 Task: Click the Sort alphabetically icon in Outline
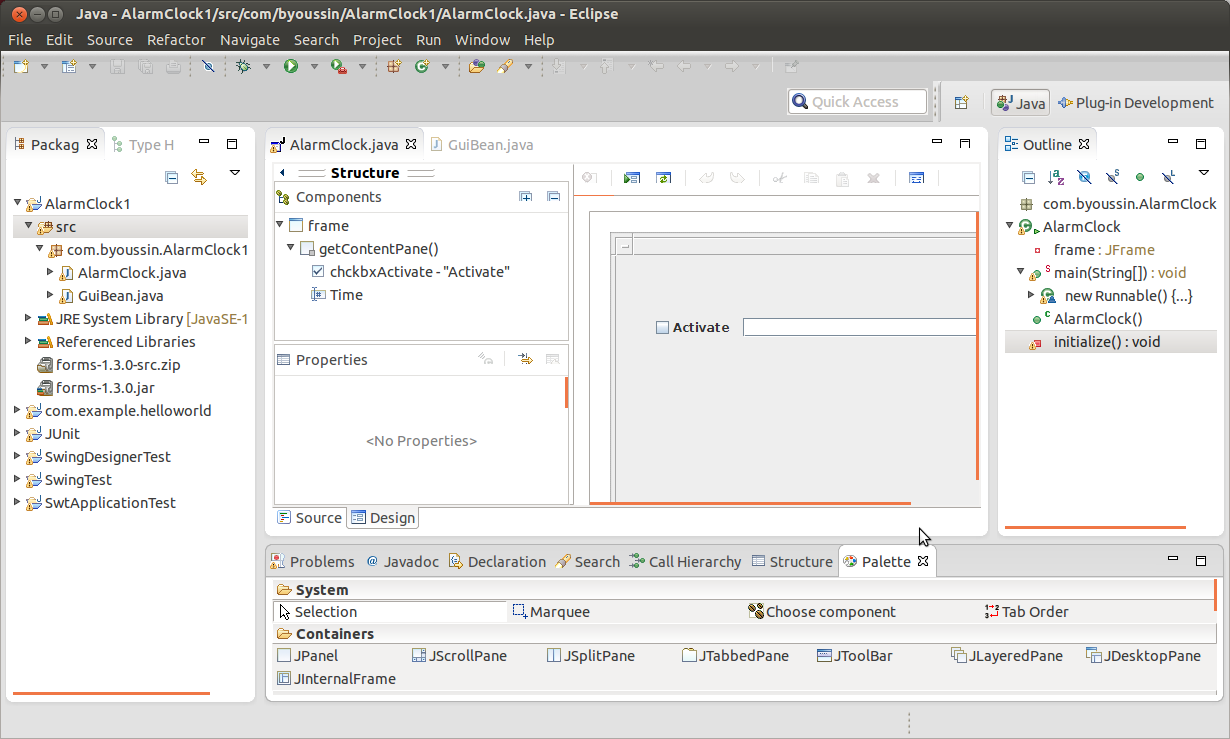[1056, 177]
